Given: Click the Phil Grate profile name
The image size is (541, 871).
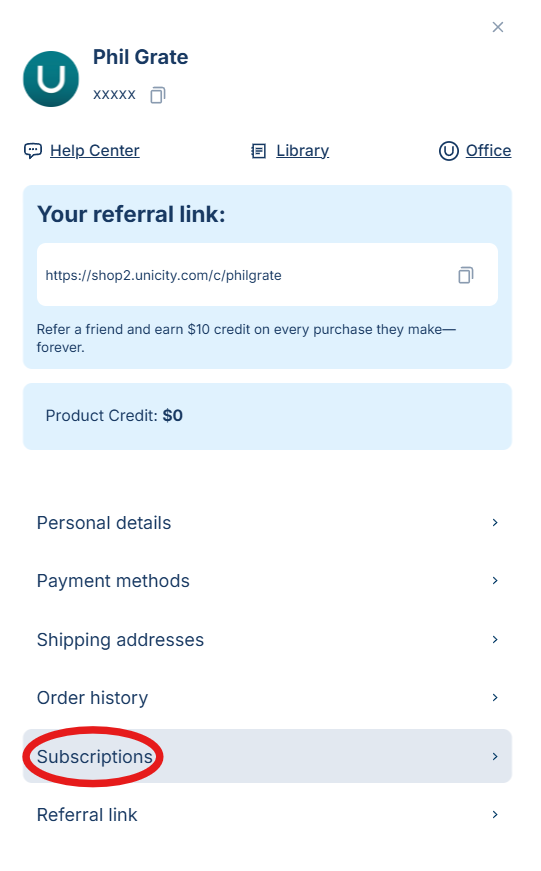Looking at the screenshot, I should click(141, 57).
